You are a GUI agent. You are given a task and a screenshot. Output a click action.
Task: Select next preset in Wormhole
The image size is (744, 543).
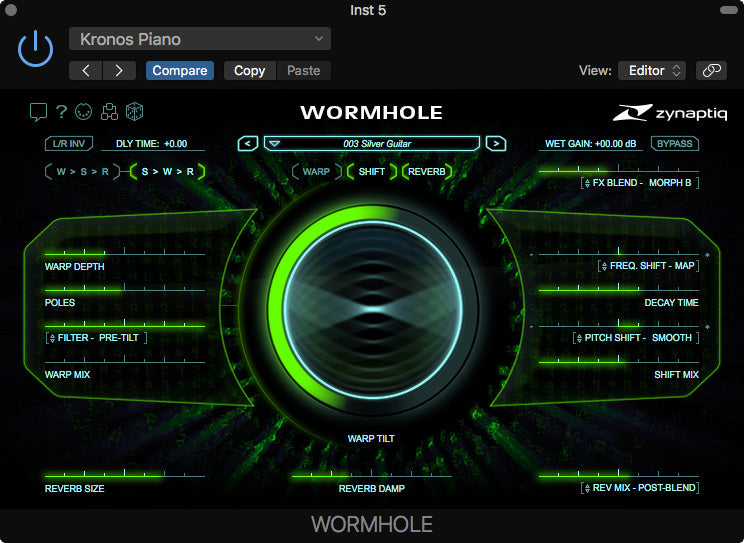(496, 143)
